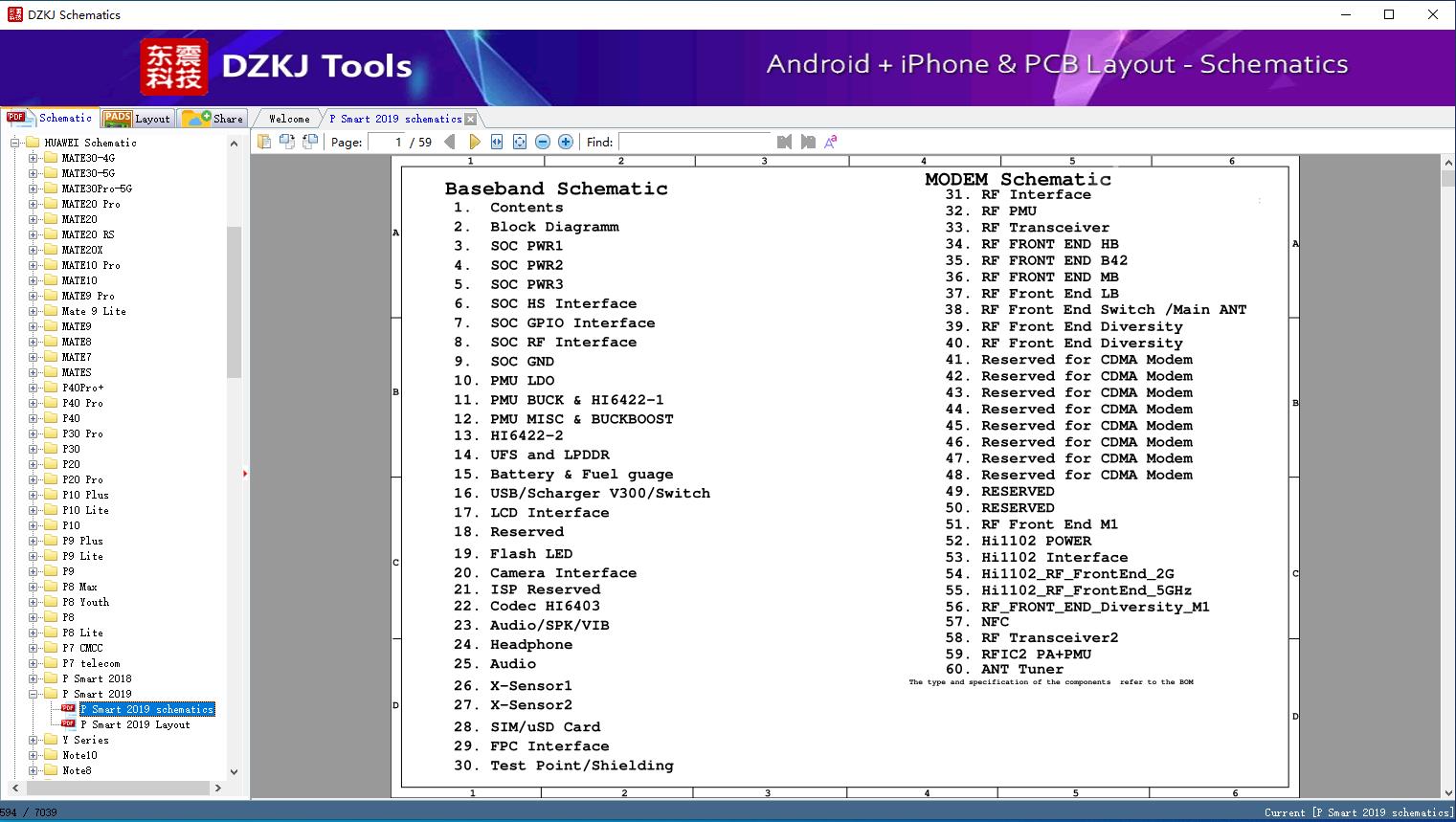Switch to the Layout panel tab

tap(137, 119)
